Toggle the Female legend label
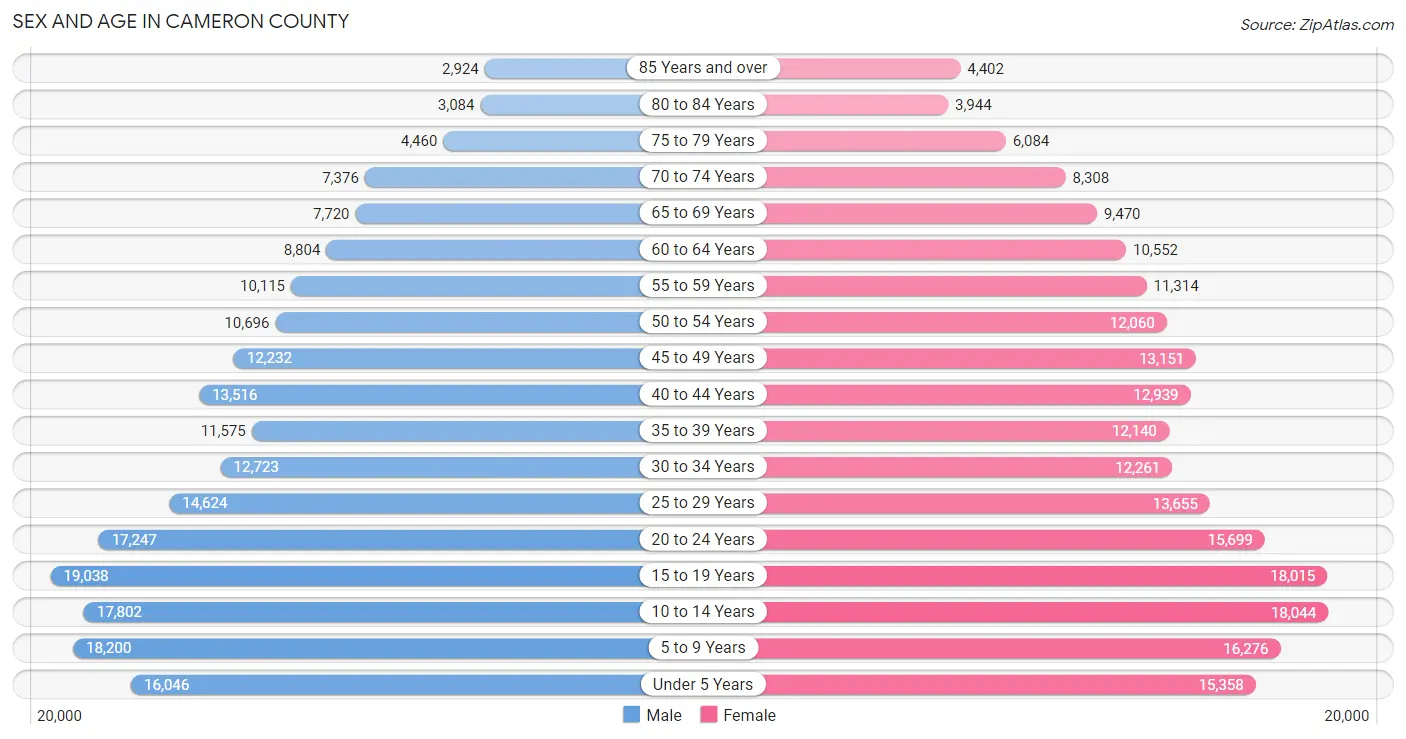1406x739 pixels. pyautogui.click(x=750, y=715)
